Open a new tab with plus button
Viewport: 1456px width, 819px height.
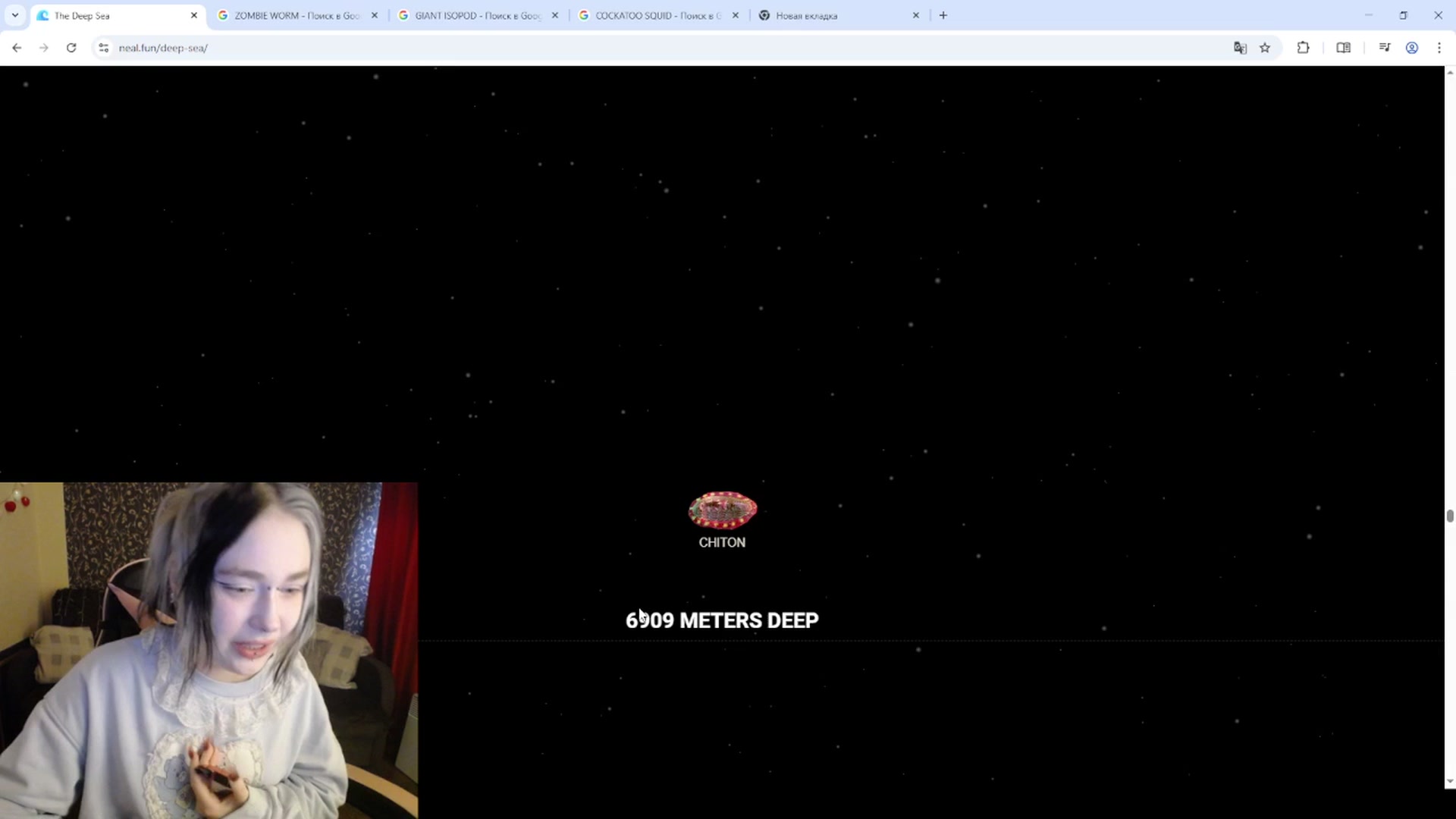pyautogui.click(x=943, y=15)
